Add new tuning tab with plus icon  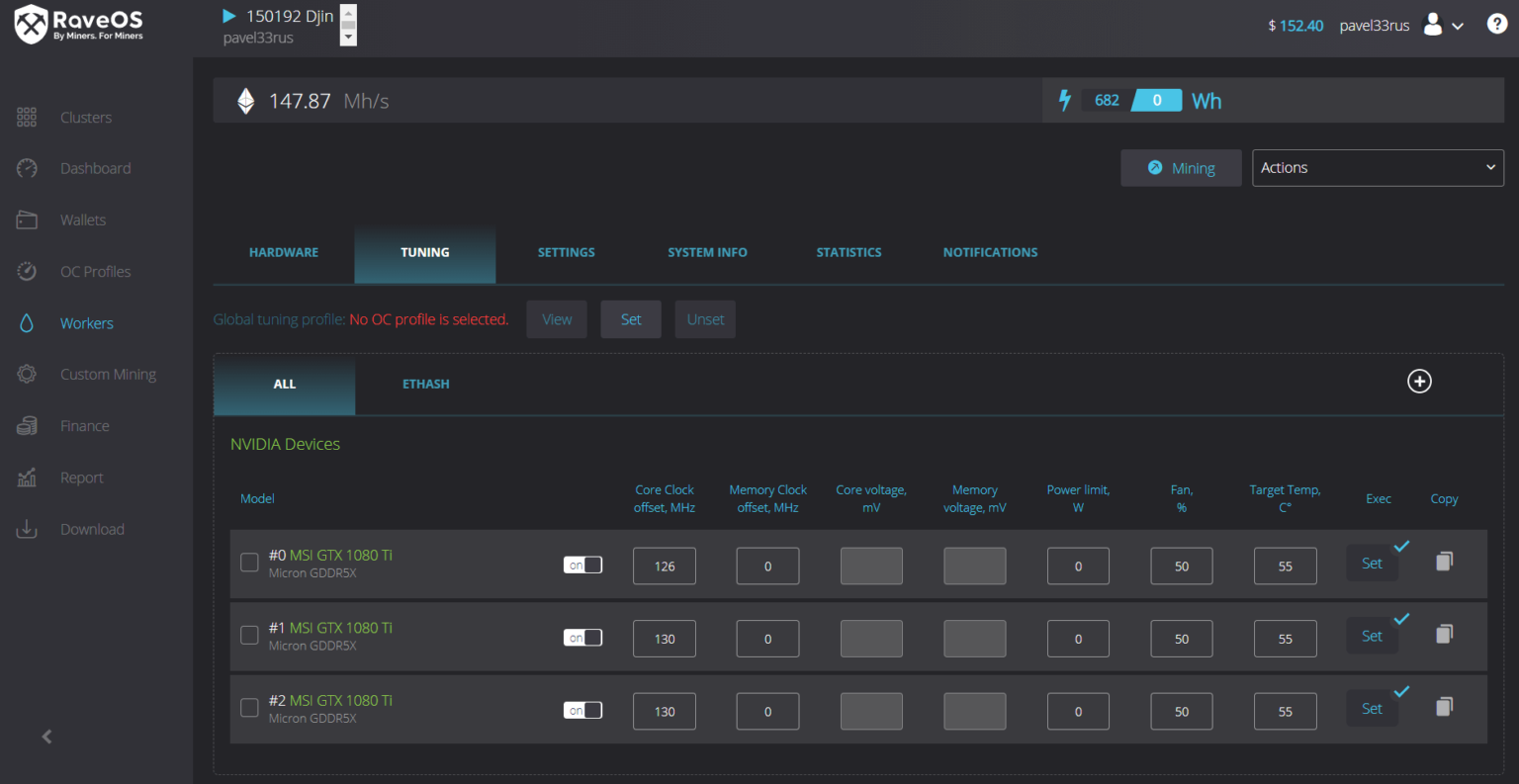click(x=1419, y=382)
